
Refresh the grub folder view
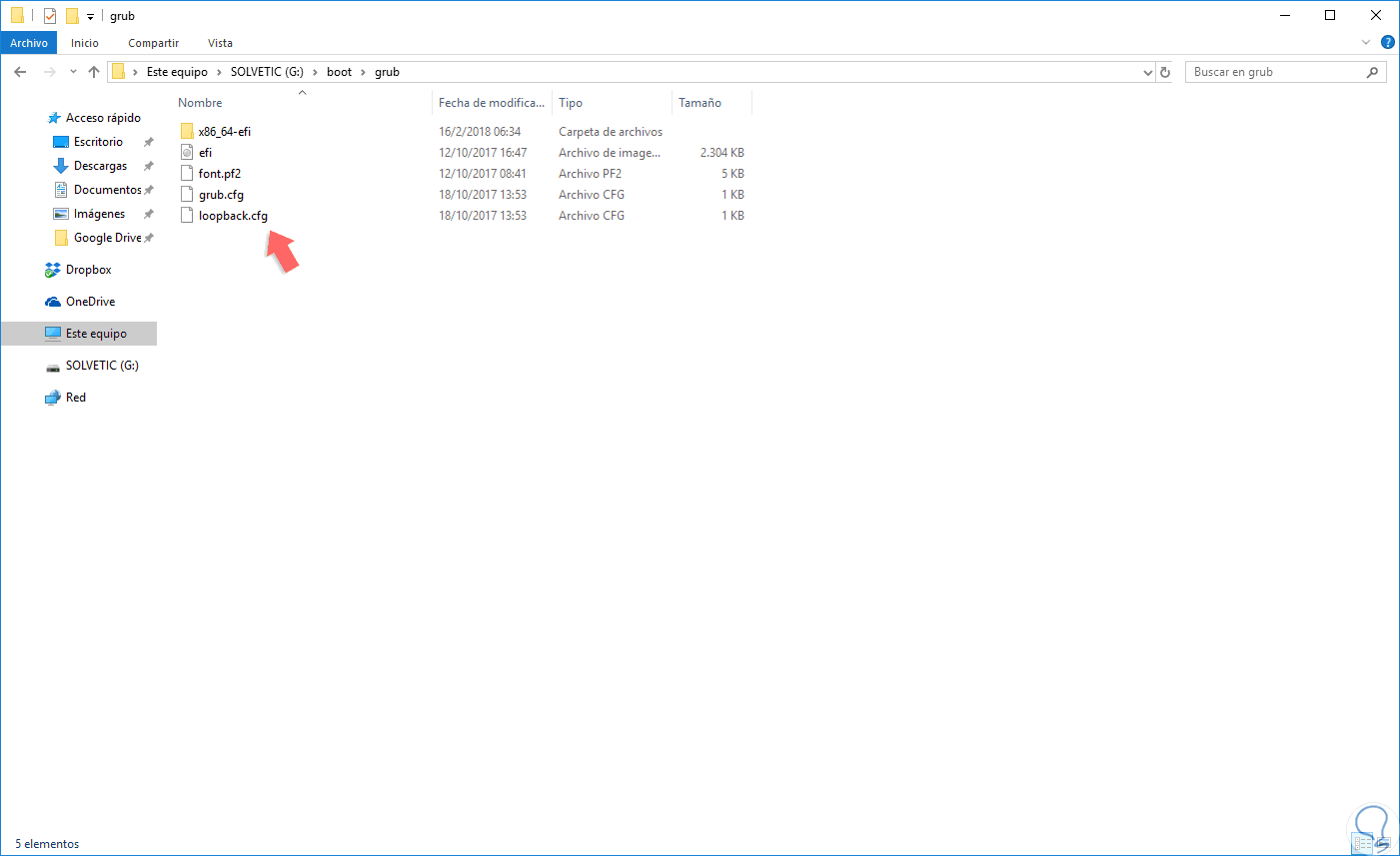(1164, 72)
